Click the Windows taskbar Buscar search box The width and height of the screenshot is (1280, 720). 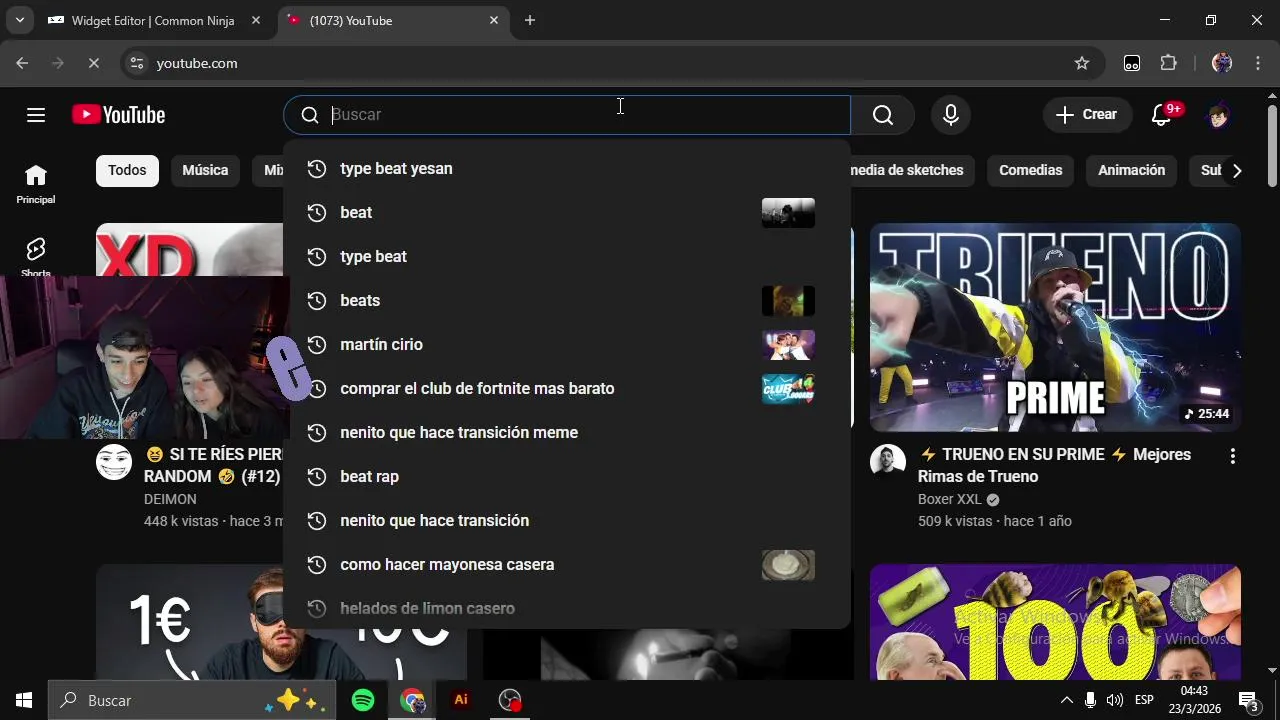[192, 700]
